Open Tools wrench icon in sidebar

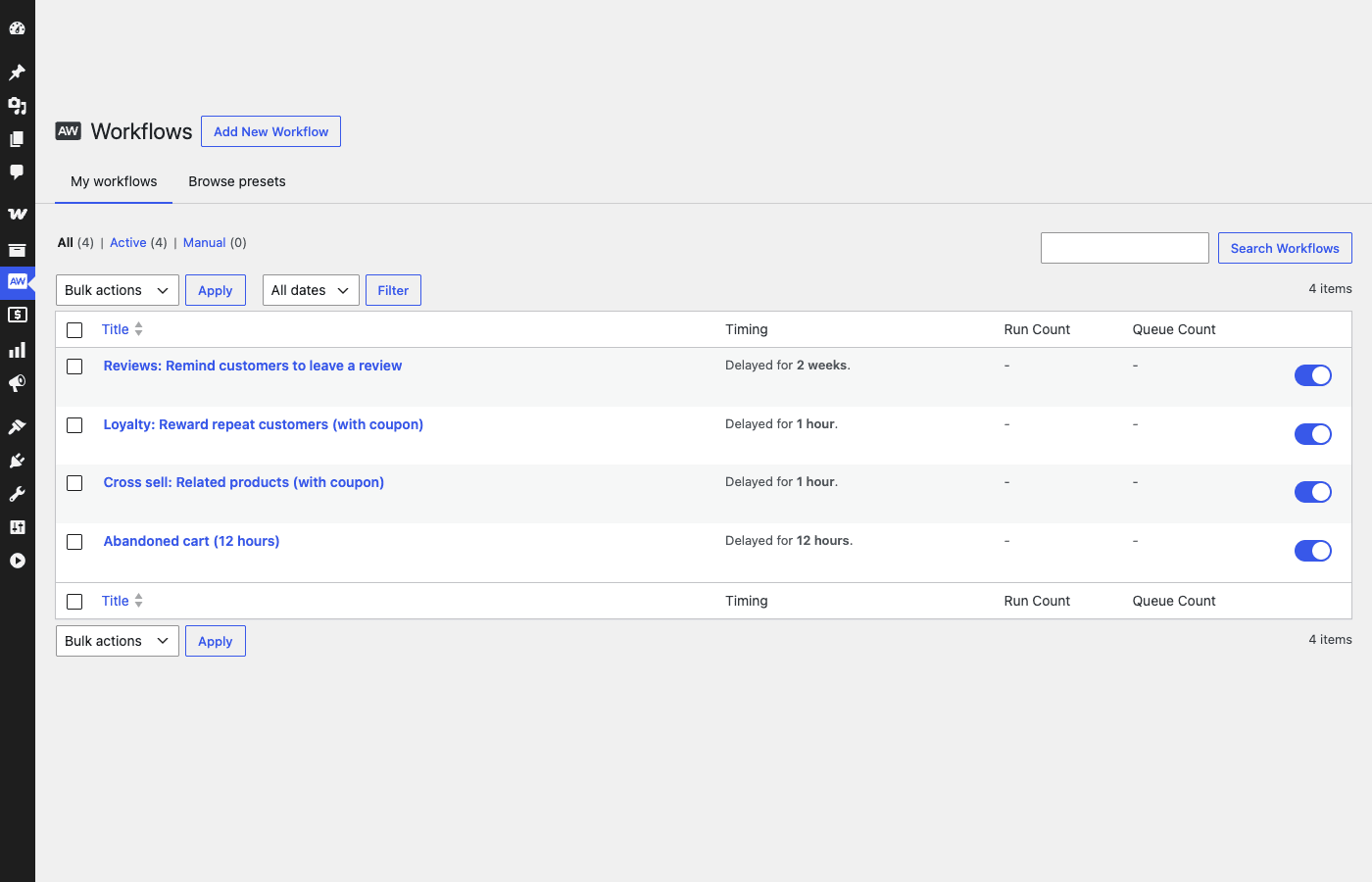17,494
